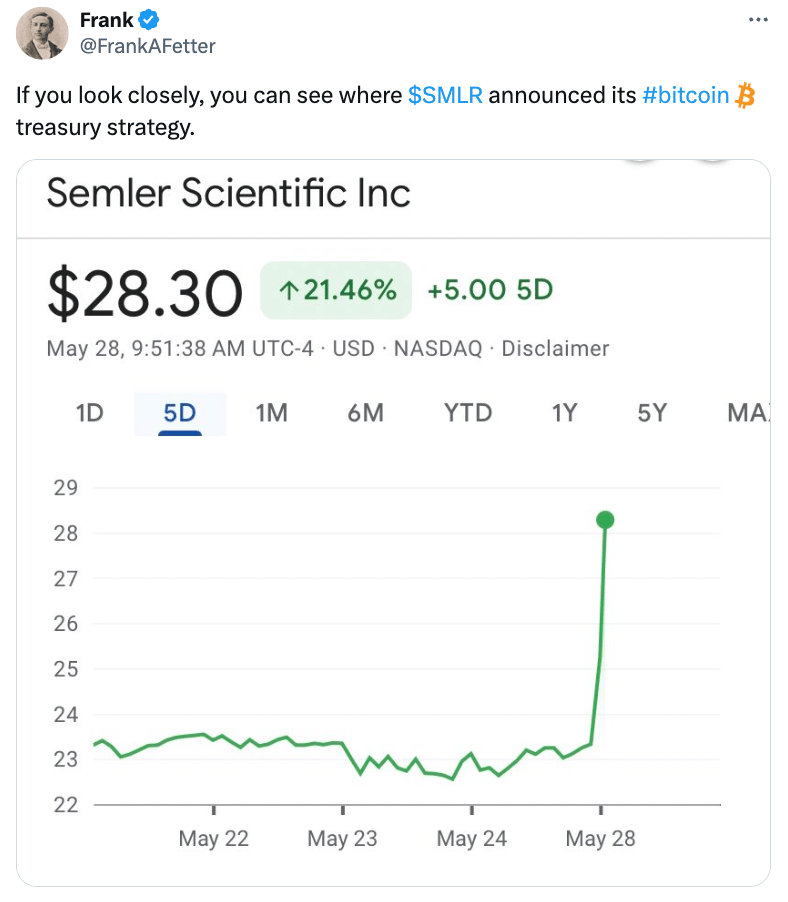Switch chart to 1Y range tab

click(564, 412)
